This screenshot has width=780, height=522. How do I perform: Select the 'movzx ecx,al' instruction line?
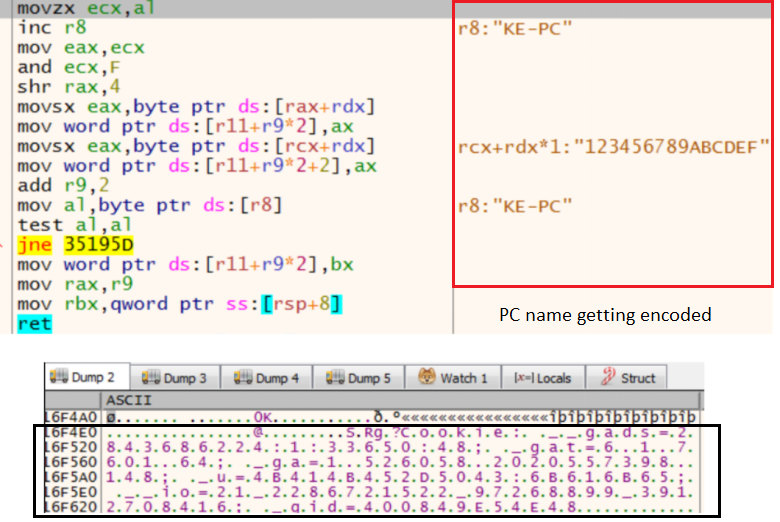(x=86, y=8)
